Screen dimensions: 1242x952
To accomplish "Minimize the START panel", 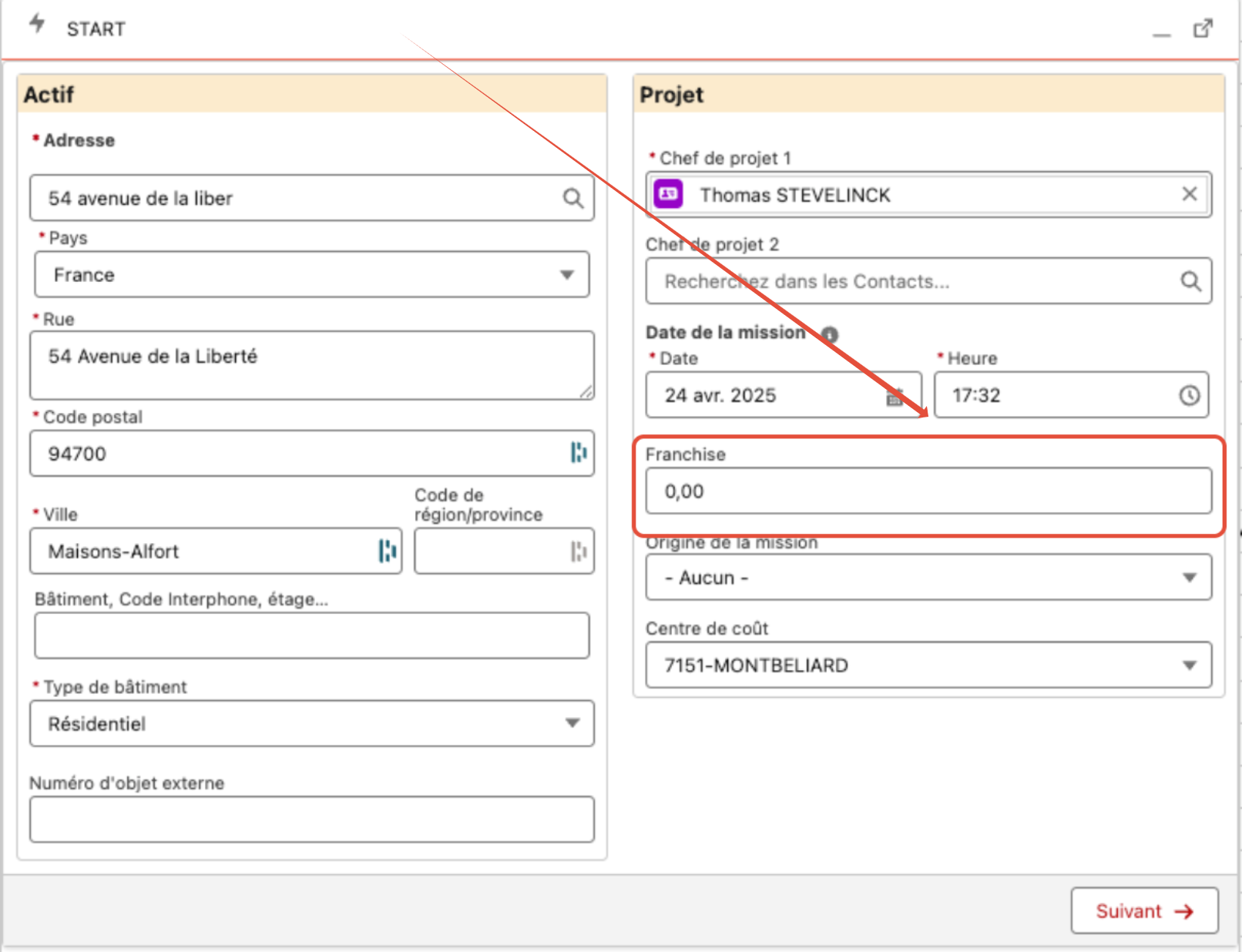I will click(x=1162, y=34).
